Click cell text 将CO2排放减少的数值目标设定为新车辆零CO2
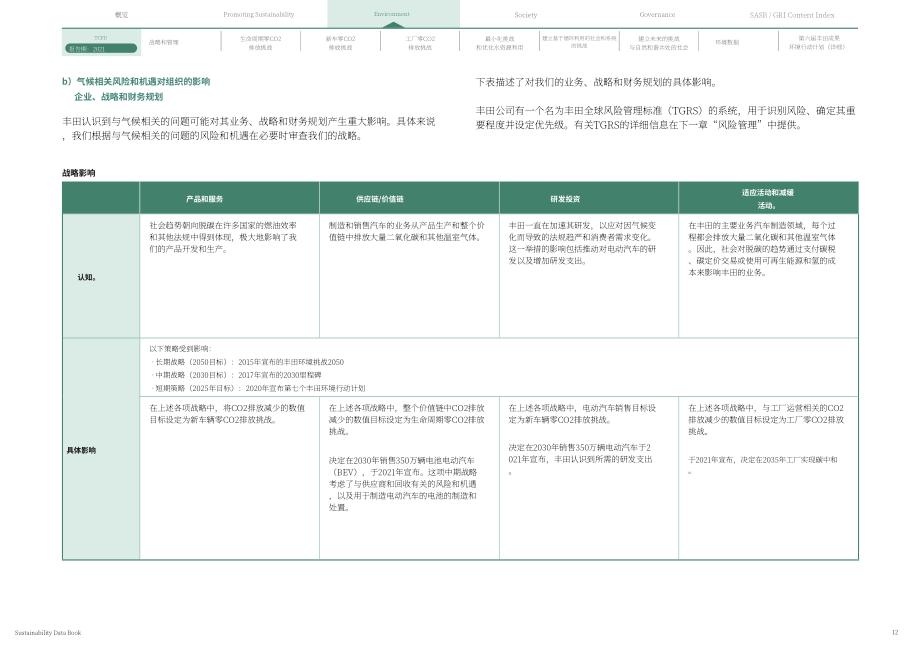Viewport: 920px width, 651px height. point(227,413)
